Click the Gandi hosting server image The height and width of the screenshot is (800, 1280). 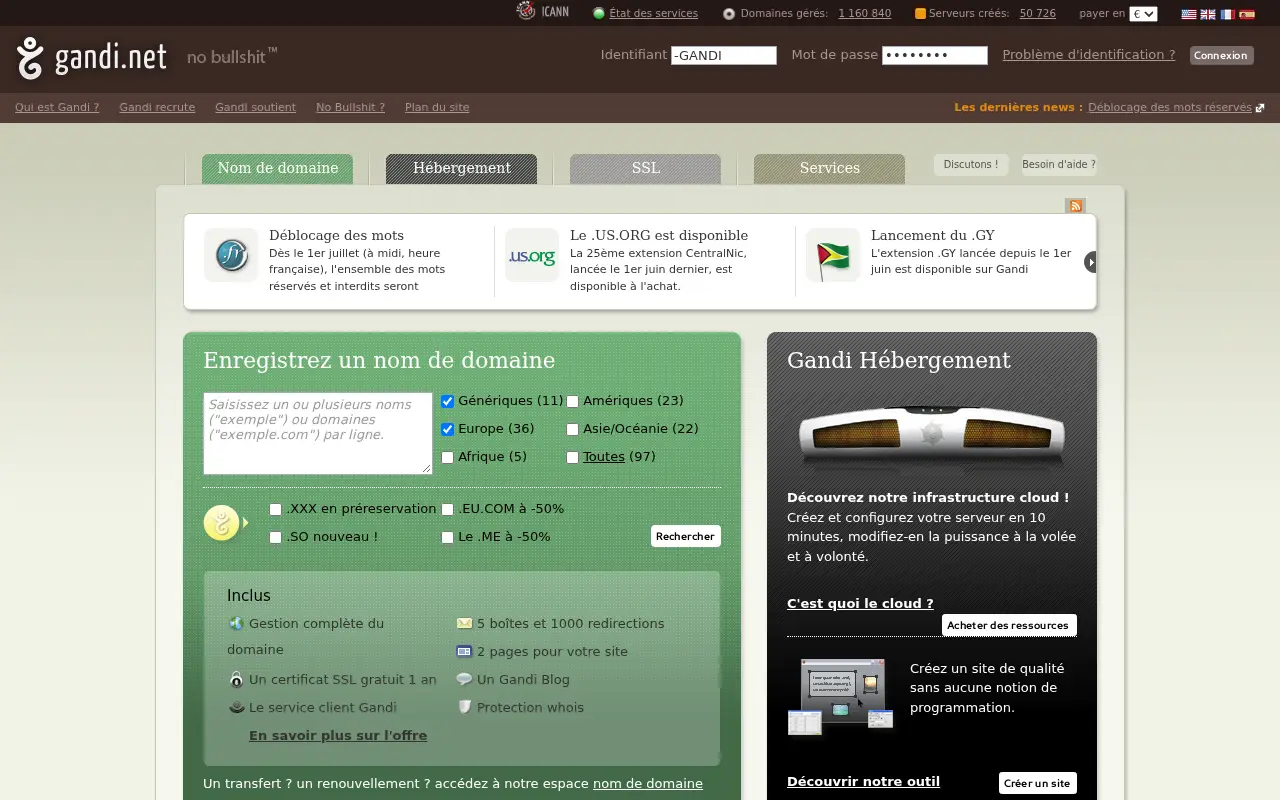click(932, 437)
